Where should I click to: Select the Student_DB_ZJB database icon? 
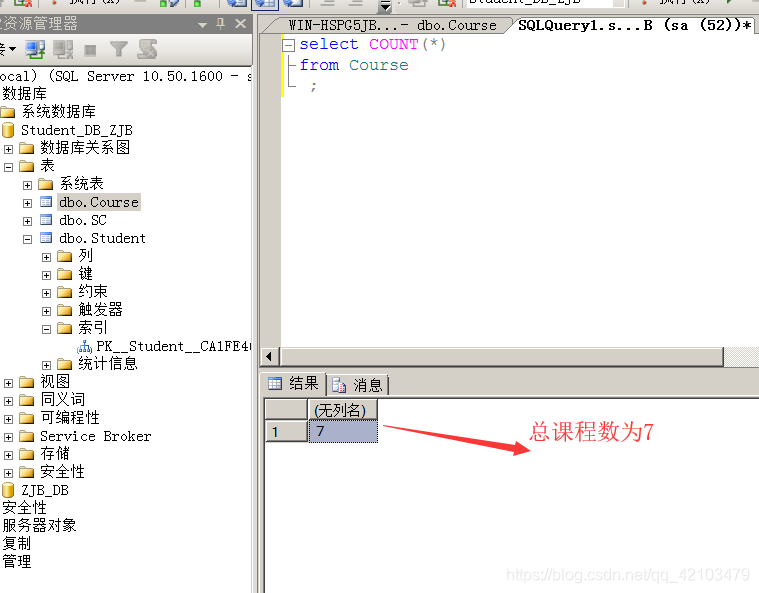click(x=8, y=130)
